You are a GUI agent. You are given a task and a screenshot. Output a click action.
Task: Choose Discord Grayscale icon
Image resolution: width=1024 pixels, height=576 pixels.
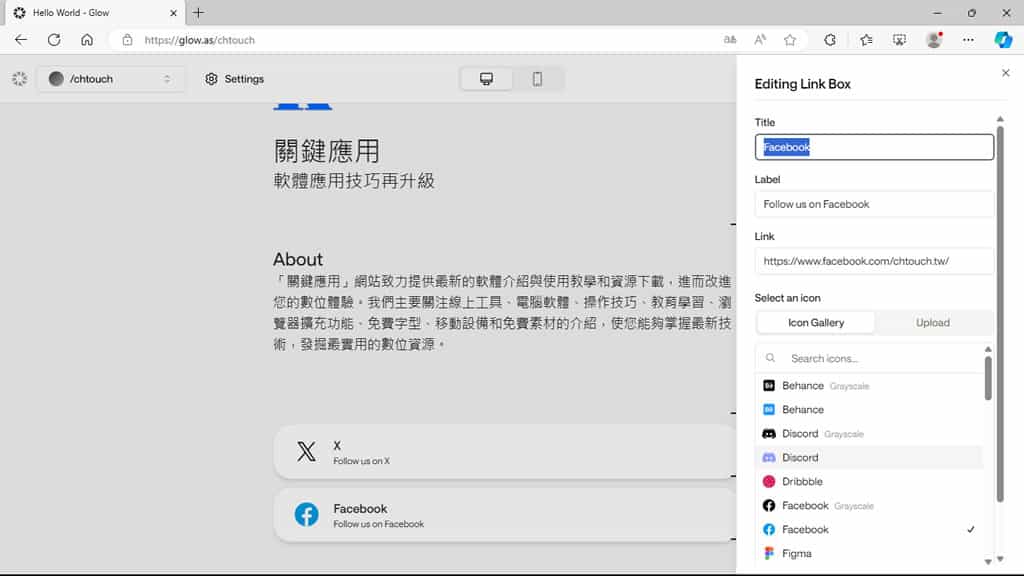click(x=871, y=434)
